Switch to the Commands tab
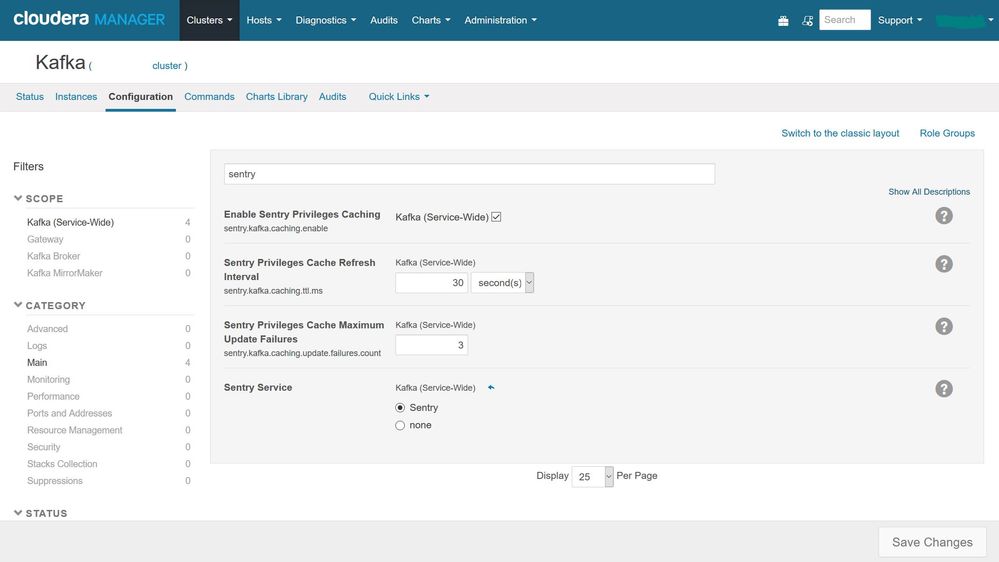 (209, 97)
